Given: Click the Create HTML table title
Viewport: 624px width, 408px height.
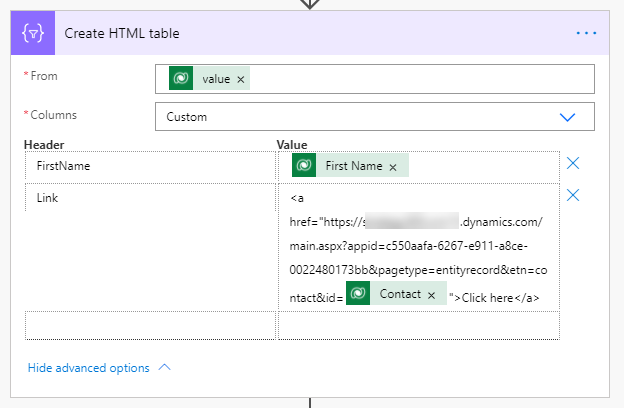Looking at the screenshot, I should [122, 33].
